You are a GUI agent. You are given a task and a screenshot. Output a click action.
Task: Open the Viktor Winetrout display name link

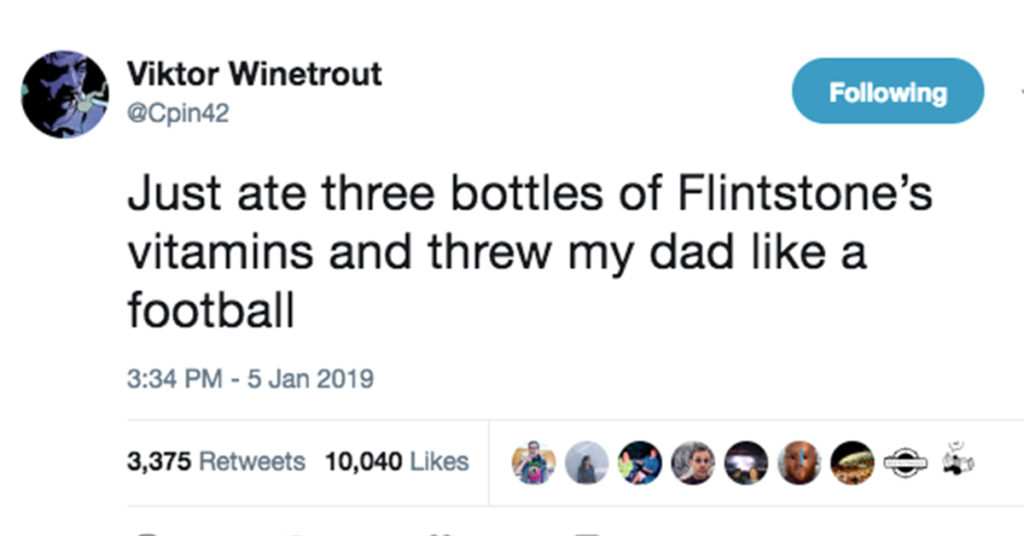(x=254, y=73)
